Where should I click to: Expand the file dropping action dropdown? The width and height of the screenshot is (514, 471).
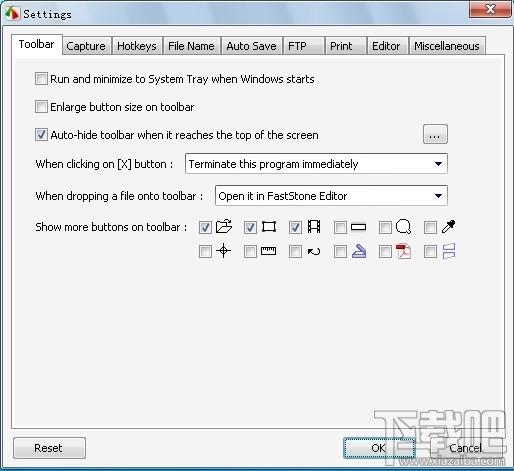point(331,196)
